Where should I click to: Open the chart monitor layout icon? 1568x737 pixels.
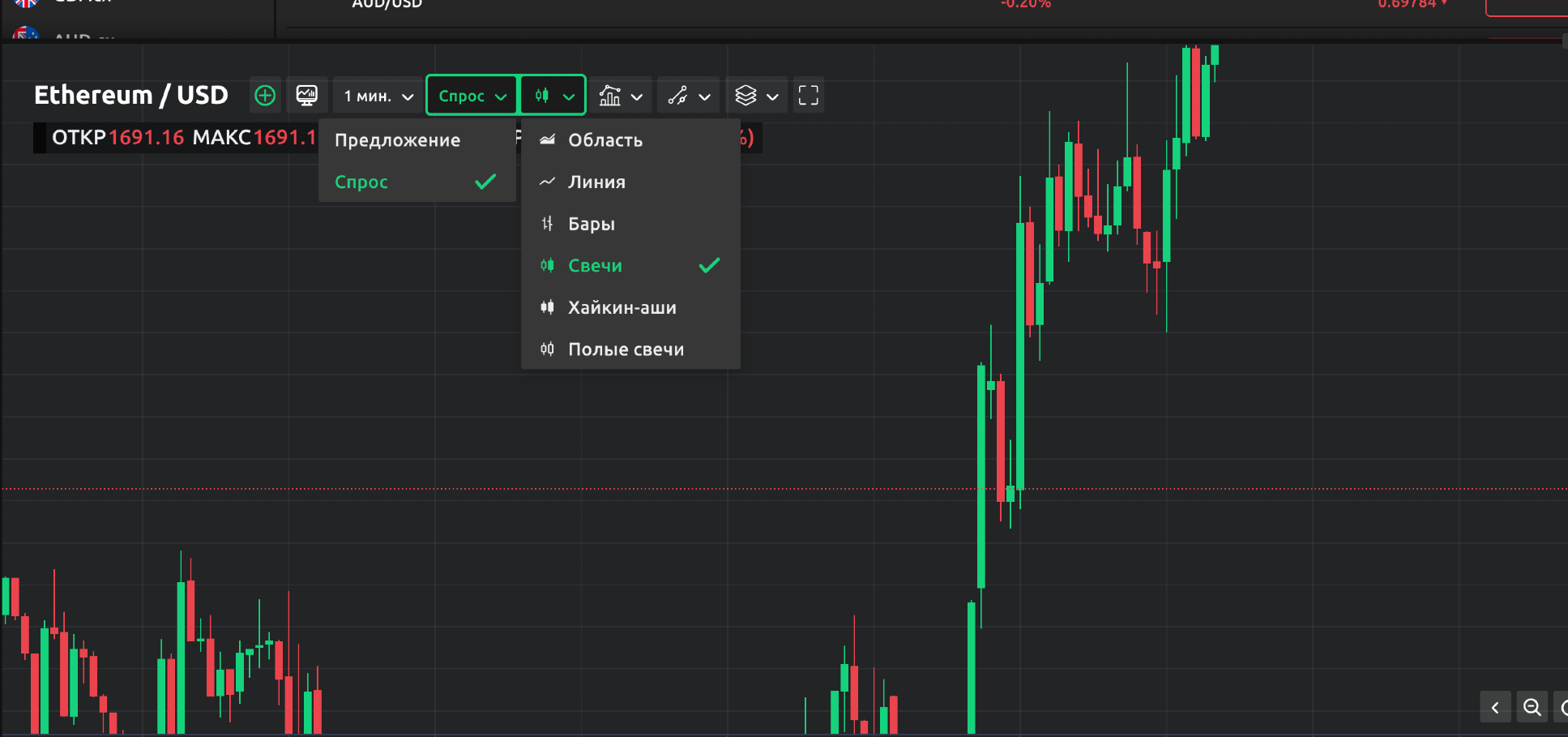pyautogui.click(x=307, y=96)
